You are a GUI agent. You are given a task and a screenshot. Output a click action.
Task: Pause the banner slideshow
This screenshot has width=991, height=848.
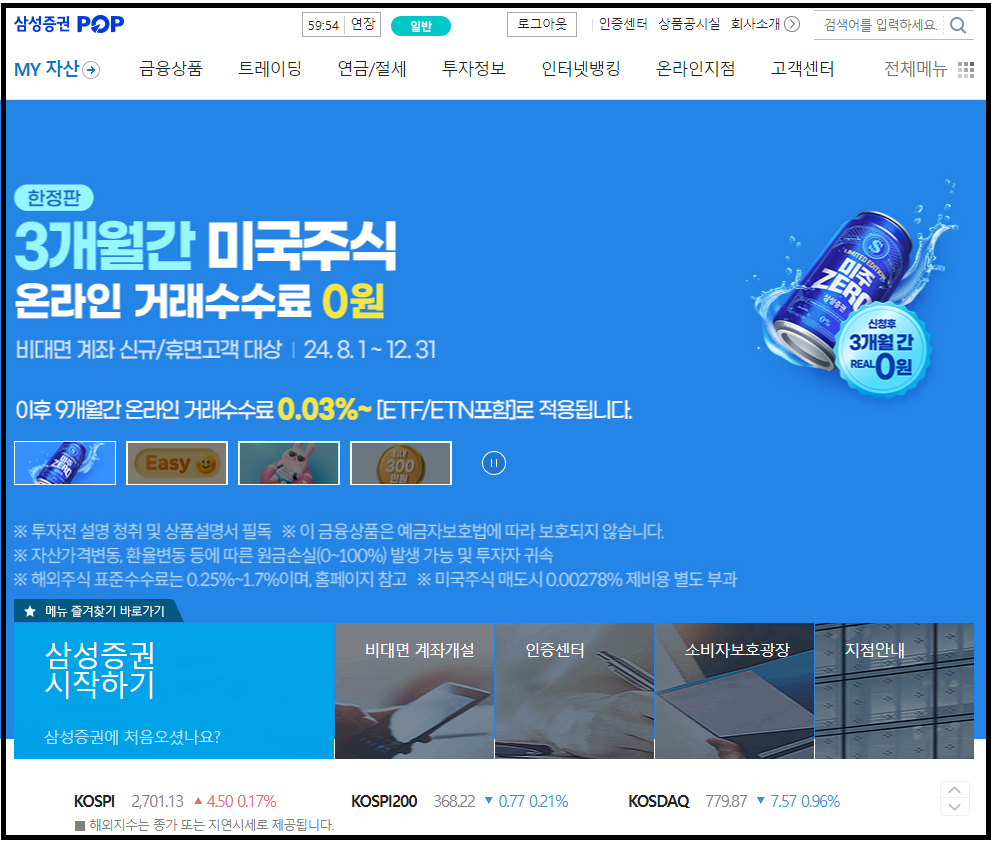[x=493, y=462]
